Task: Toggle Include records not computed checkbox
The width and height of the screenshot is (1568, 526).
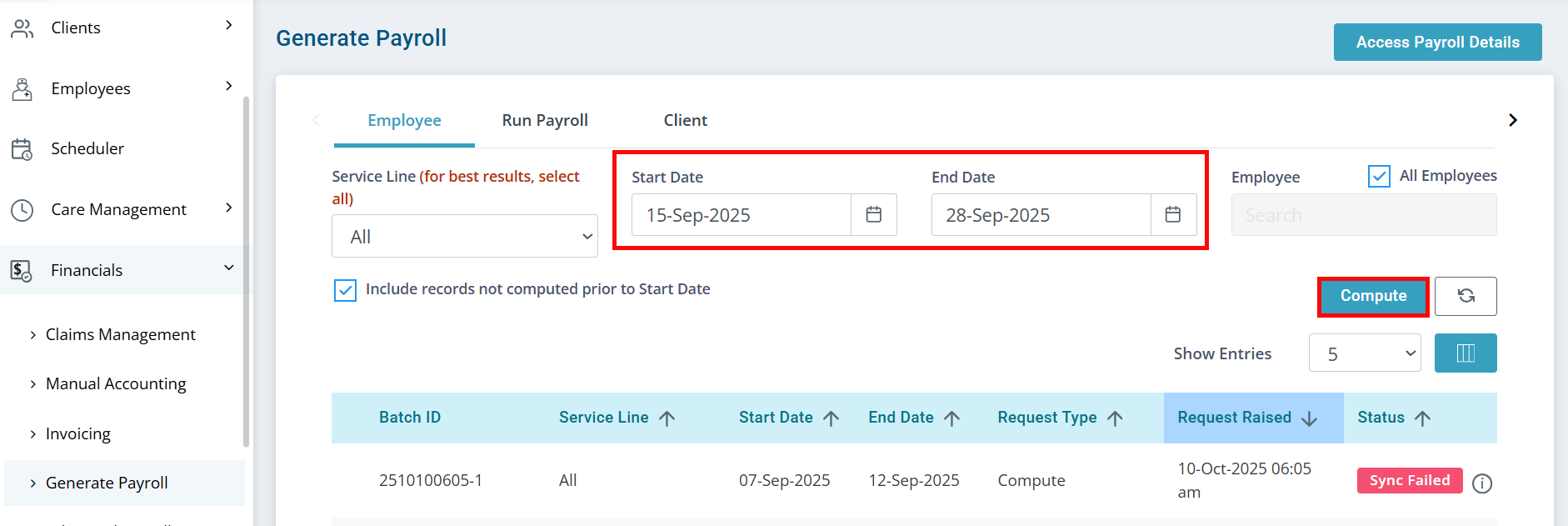Action: [345, 290]
